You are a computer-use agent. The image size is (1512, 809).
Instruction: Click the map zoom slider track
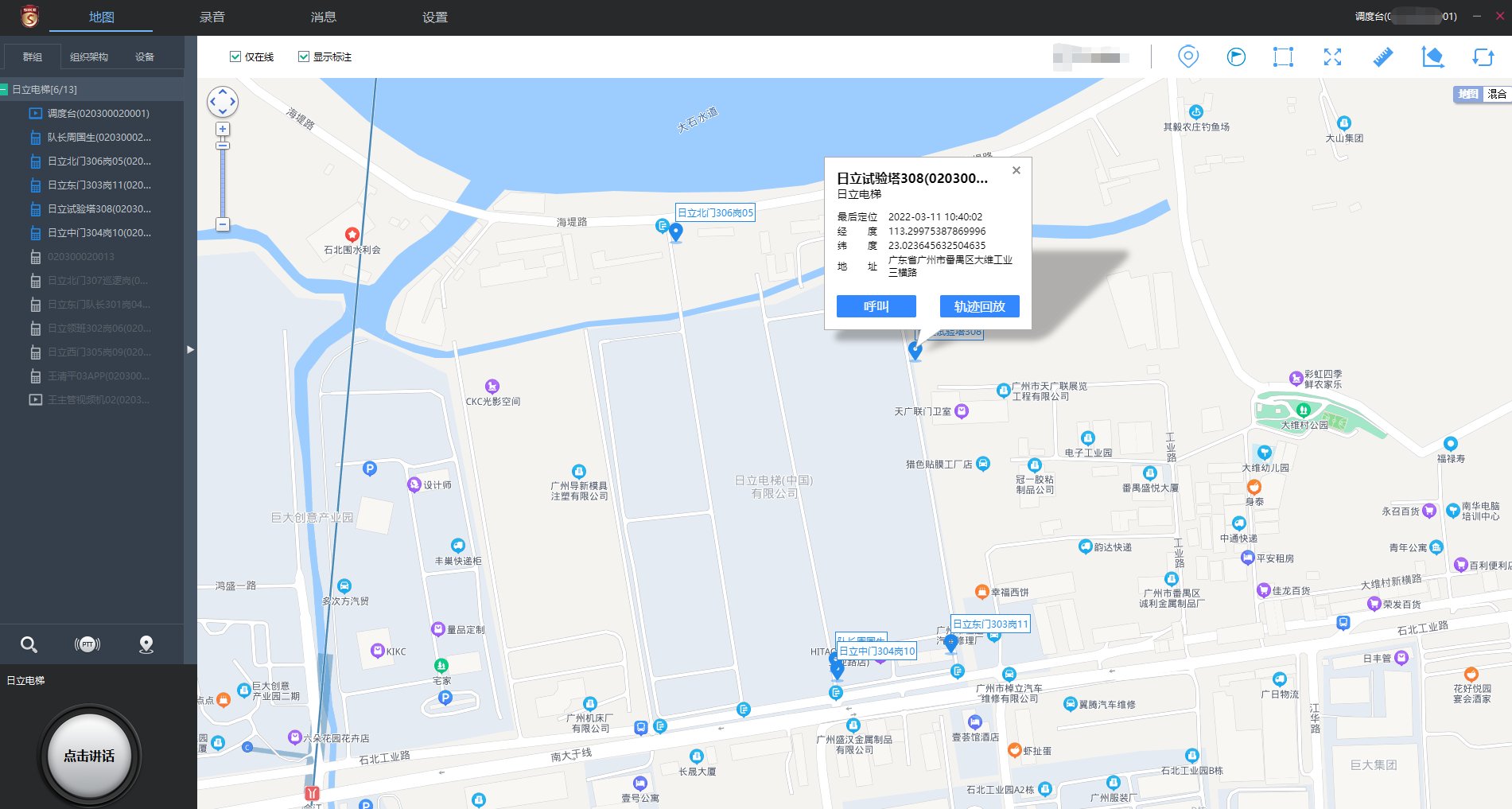click(223, 183)
